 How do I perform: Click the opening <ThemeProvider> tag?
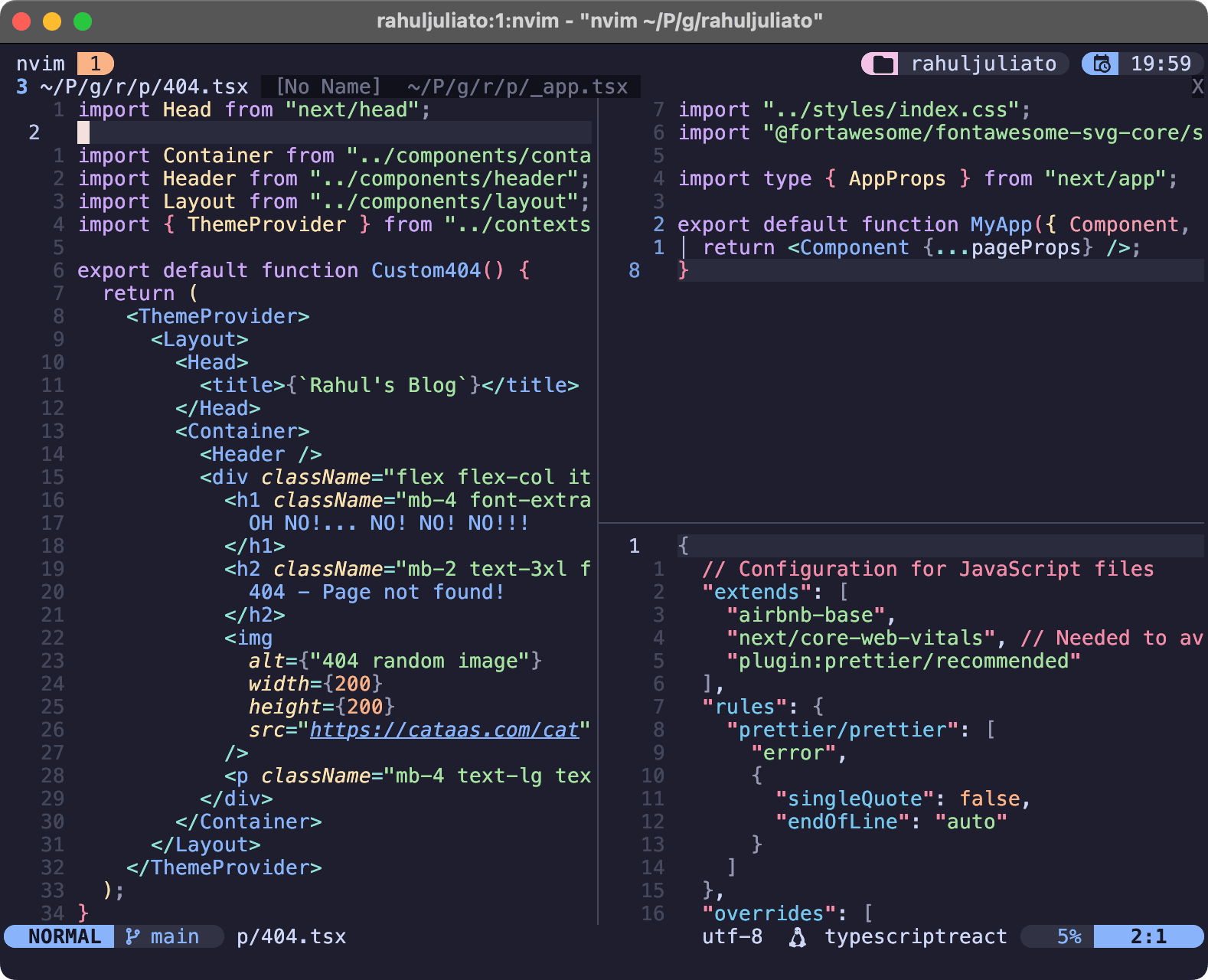(218, 316)
